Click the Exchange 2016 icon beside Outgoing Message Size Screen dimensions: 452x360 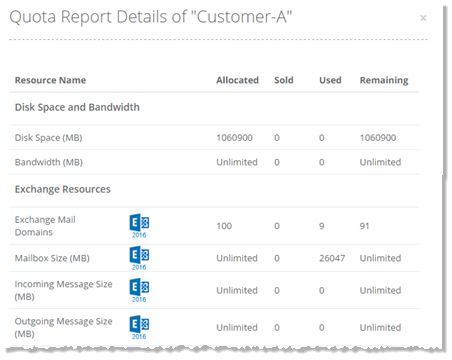coord(139,327)
